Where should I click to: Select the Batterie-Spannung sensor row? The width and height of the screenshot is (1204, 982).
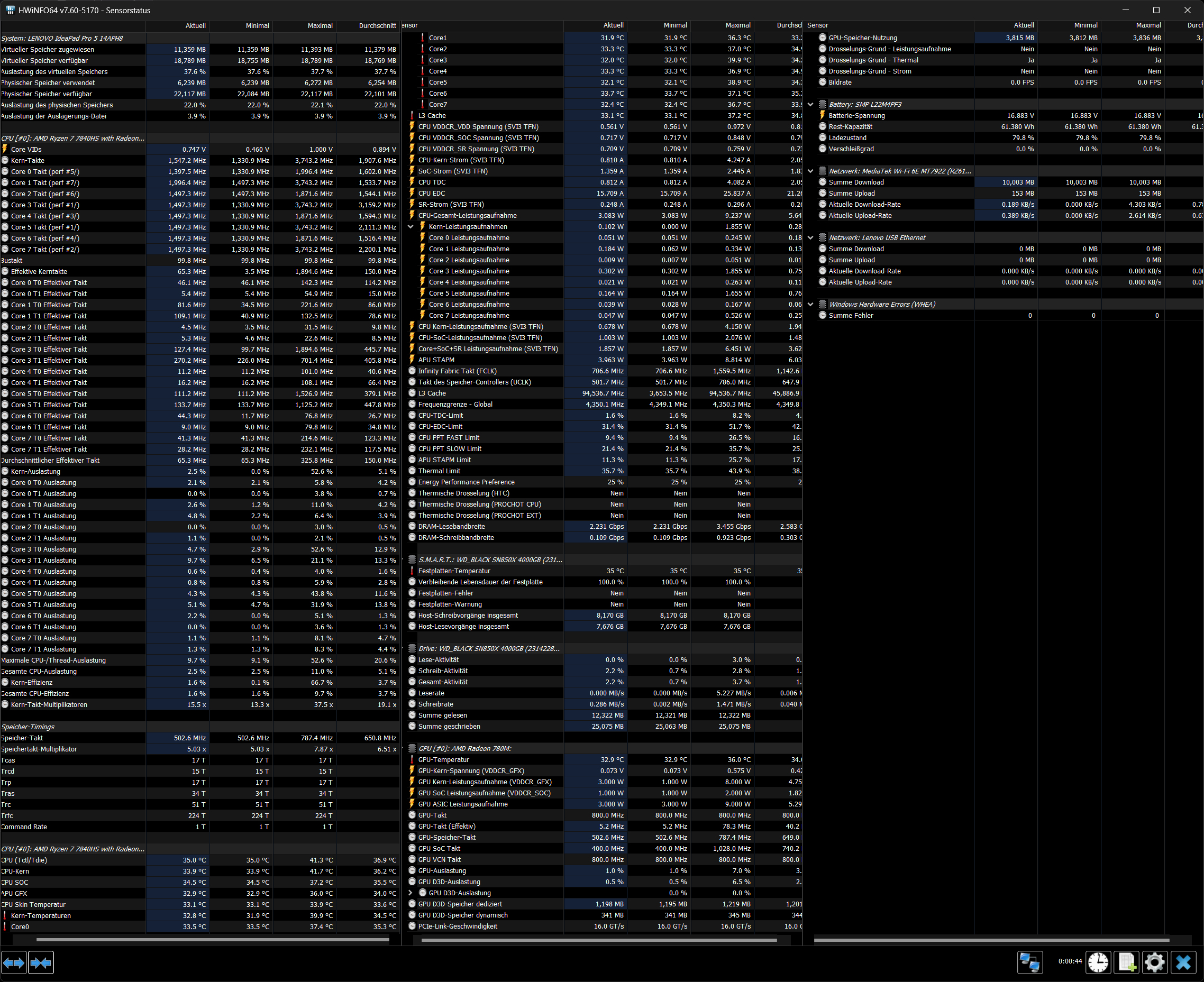pos(856,115)
